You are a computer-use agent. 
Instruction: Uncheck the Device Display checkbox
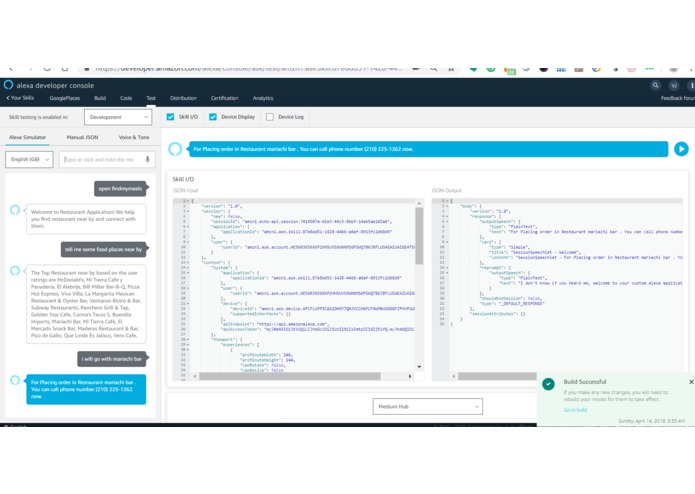click(x=213, y=117)
